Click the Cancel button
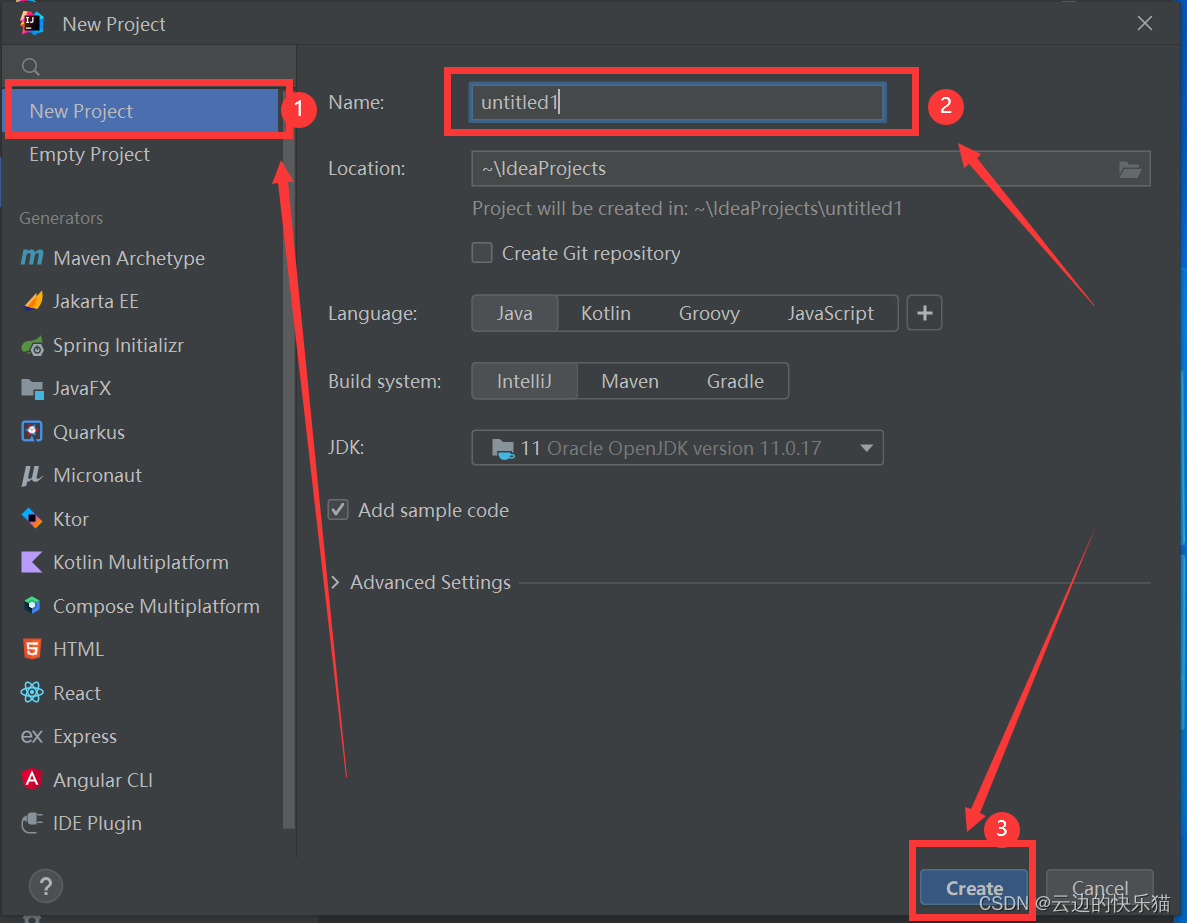The width and height of the screenshot is (1187, 923). [x=1100, y=886]
